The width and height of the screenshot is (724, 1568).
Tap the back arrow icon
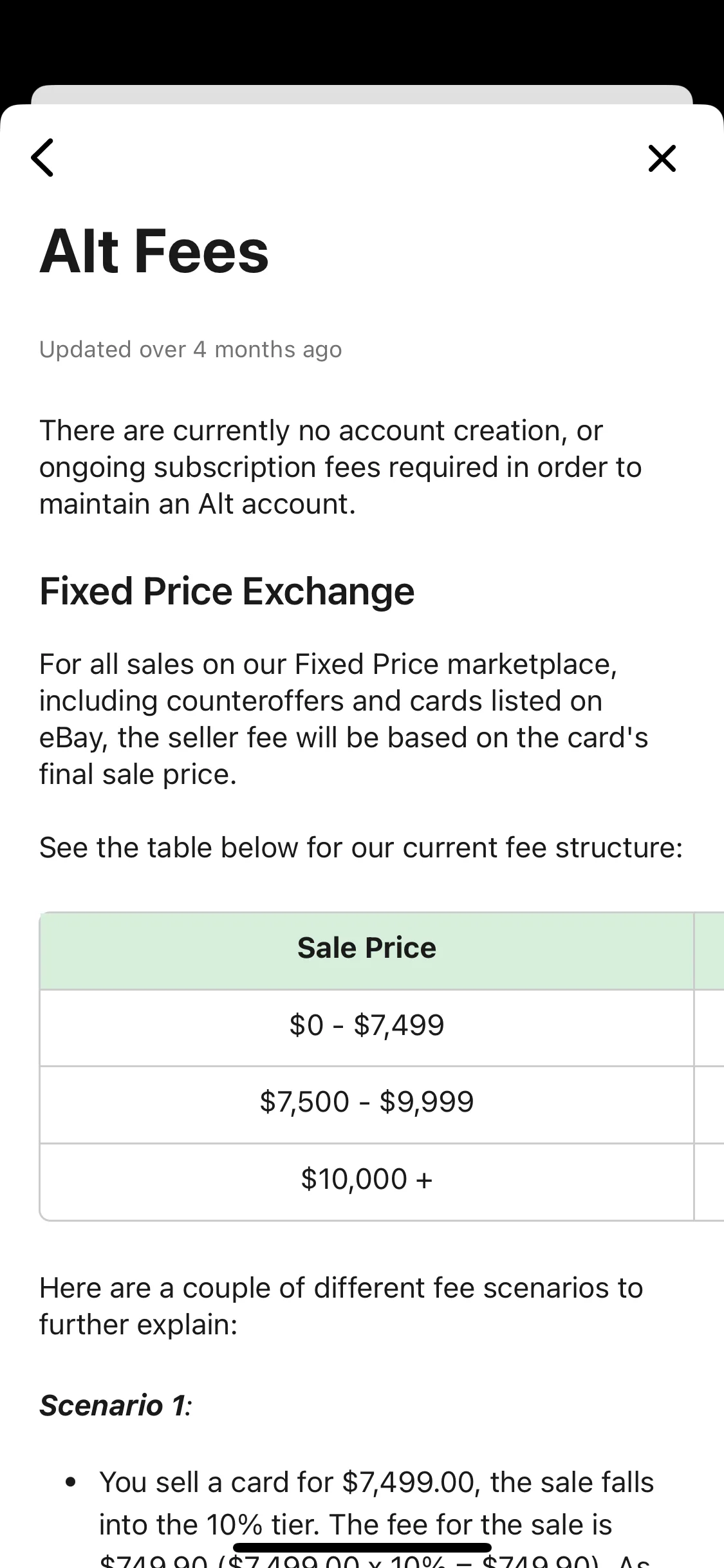[42, 158]
